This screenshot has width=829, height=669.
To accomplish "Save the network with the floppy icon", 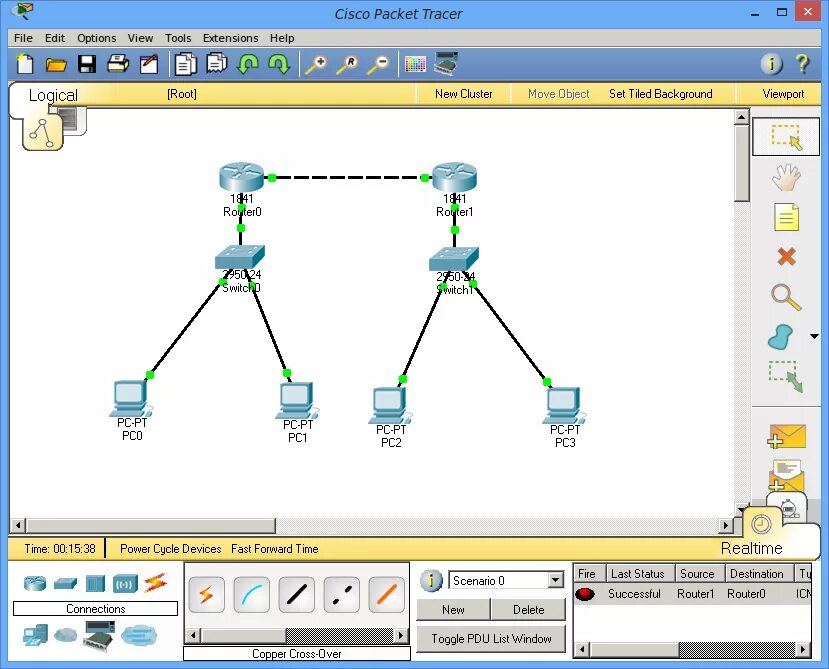I will [x=87, y=65].
